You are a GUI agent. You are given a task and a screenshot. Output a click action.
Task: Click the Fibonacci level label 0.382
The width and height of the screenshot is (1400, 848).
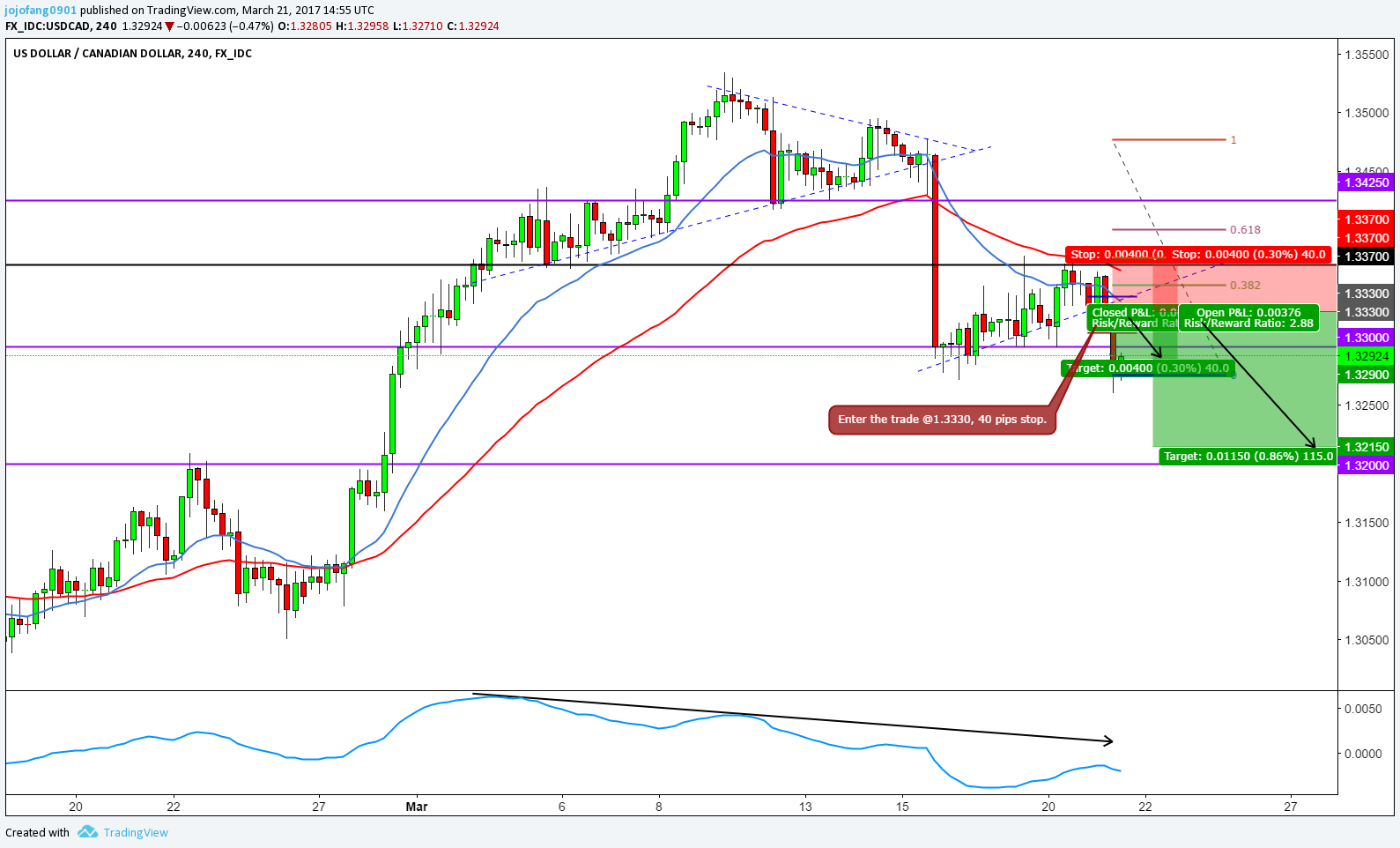tap(1245, 285)
